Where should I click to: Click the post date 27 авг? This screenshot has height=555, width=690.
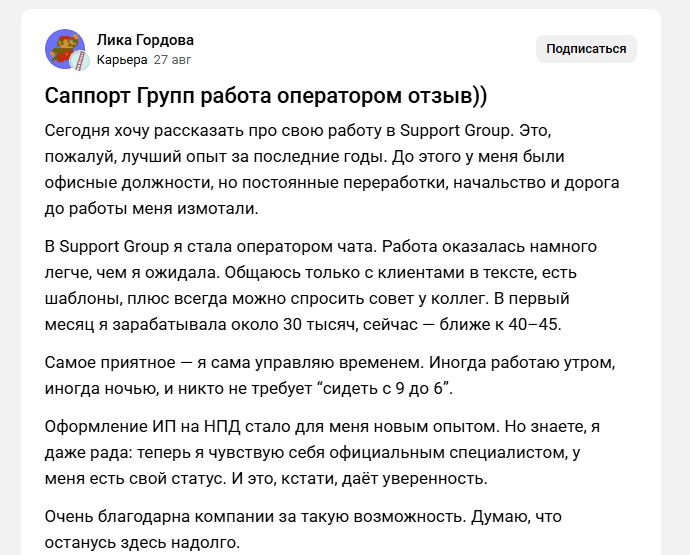(x=172, y=59)
